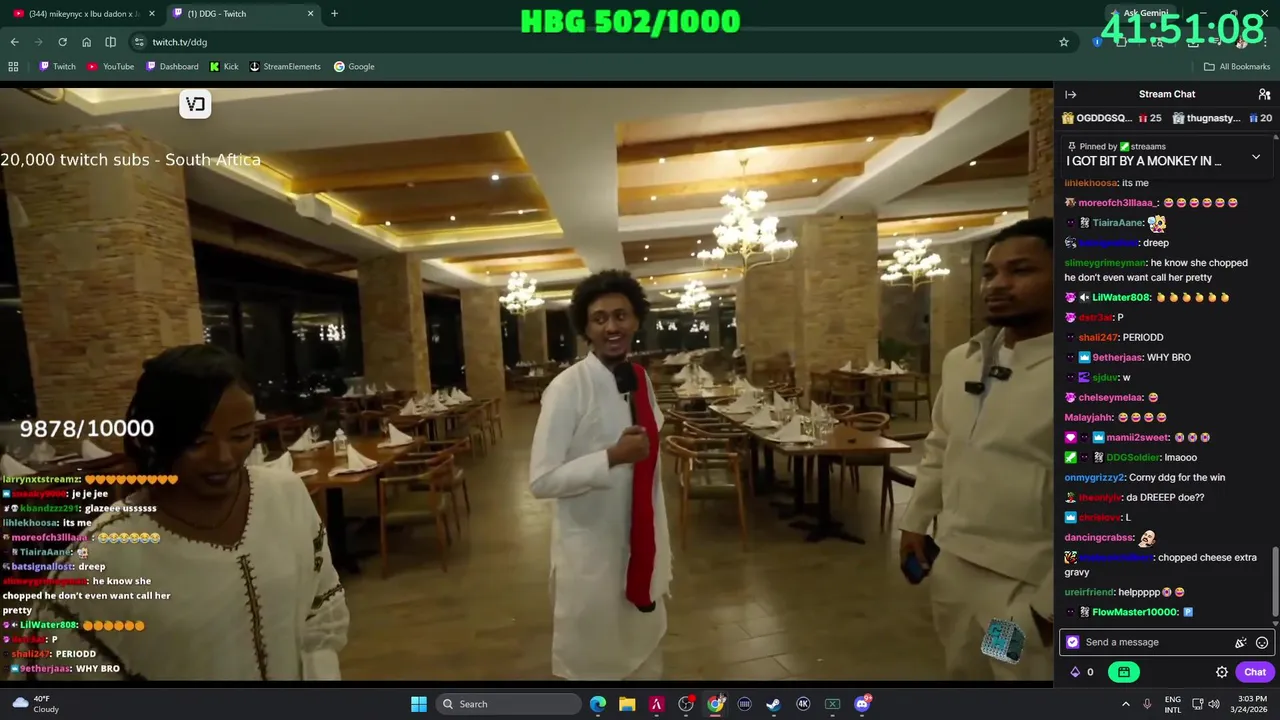
Task: Bookmark this page with the star
Action: tap(1064, 42)
